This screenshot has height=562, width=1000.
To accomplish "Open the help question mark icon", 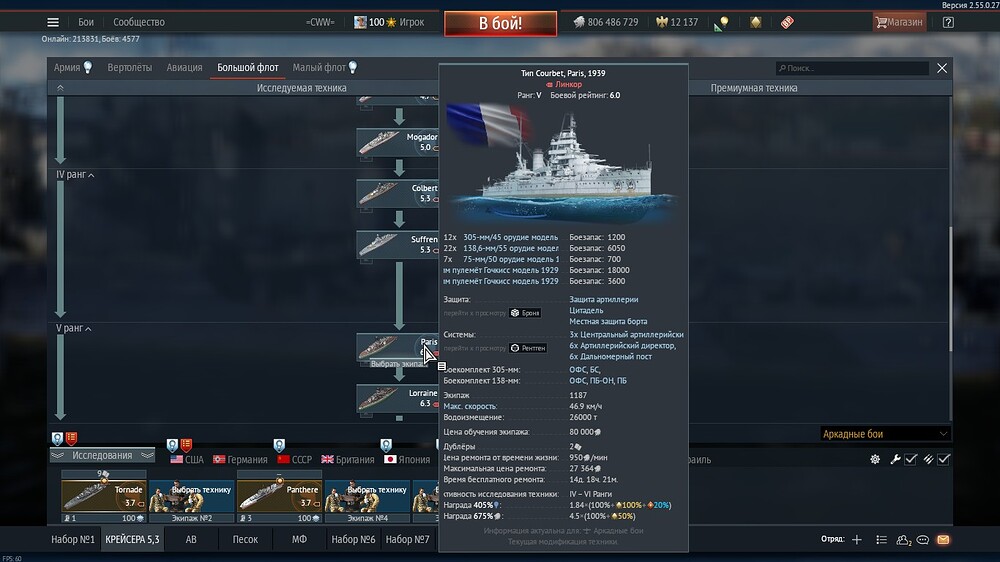I will (948, 22).
